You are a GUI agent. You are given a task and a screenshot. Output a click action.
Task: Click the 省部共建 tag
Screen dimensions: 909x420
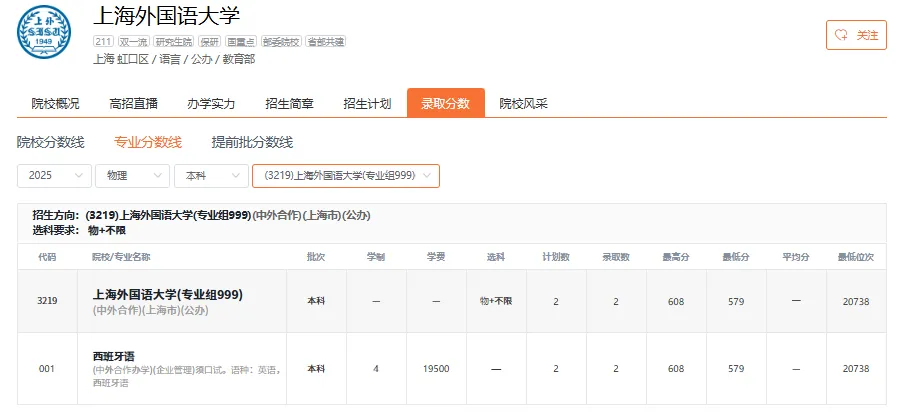point(326,42)
